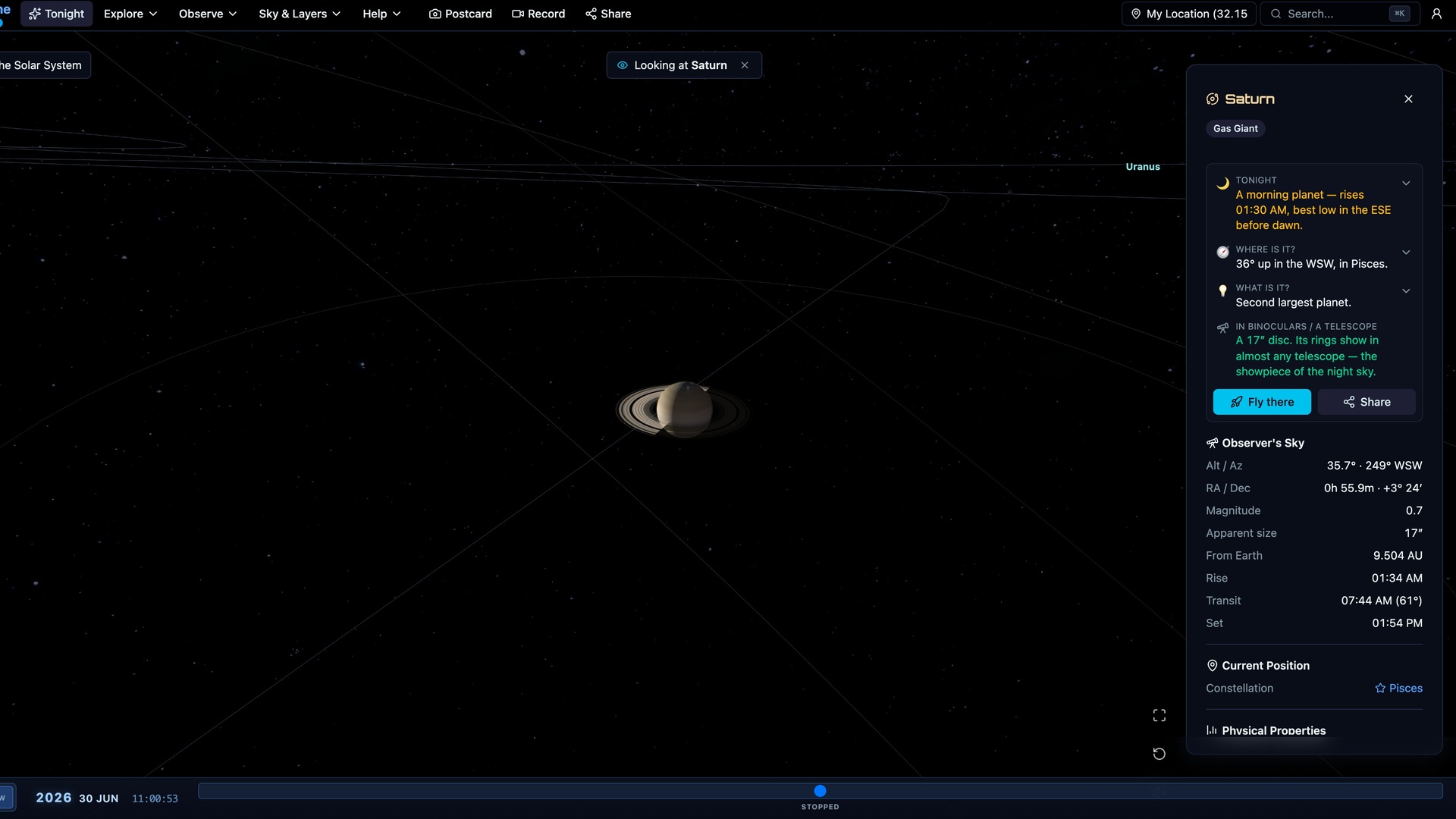Viewport: 1456px width, 819px height.
Task: Close the Saturn info panel
Action: coord(1408,99)
